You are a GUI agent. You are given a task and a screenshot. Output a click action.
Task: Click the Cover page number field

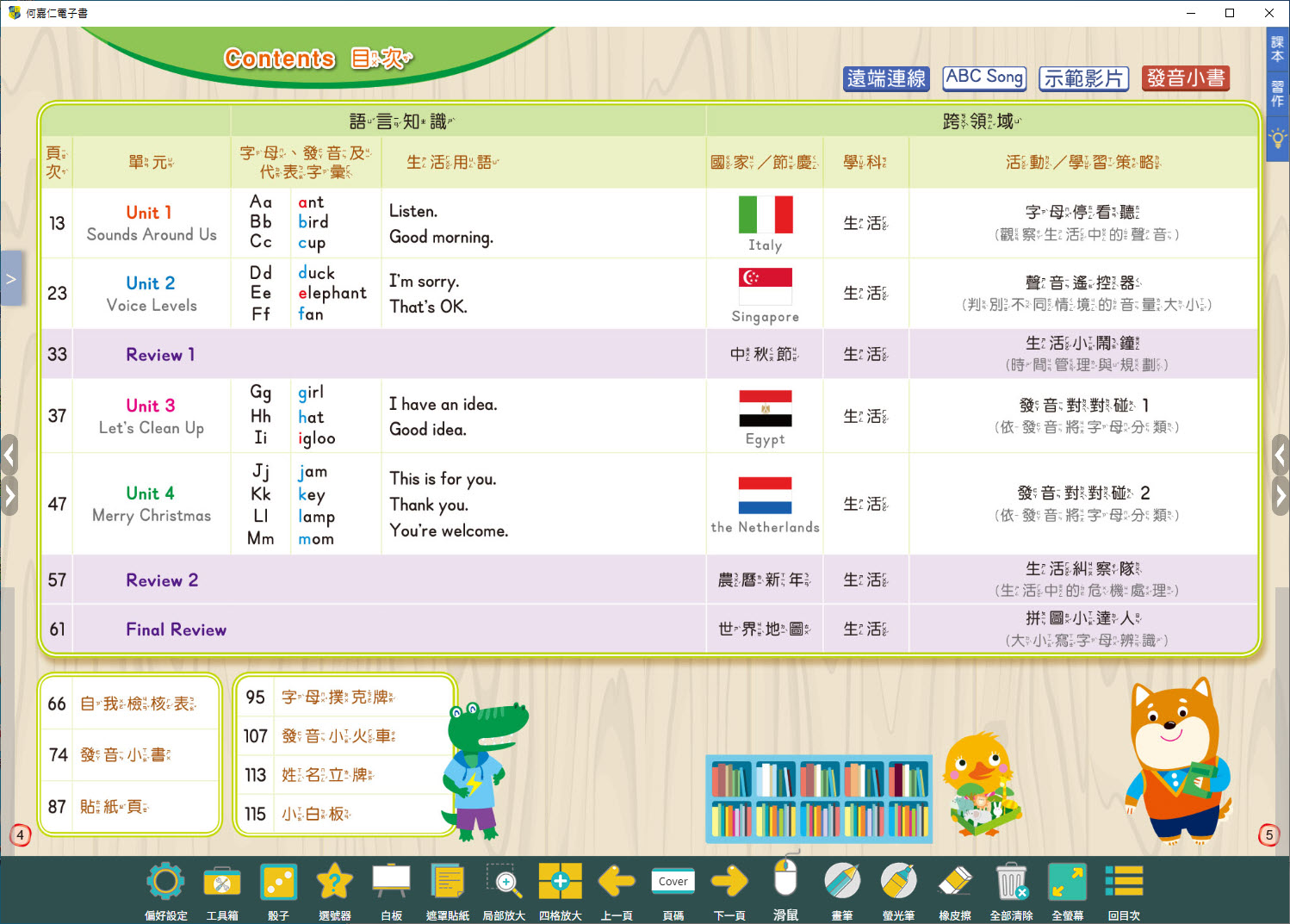coord(673,882)
